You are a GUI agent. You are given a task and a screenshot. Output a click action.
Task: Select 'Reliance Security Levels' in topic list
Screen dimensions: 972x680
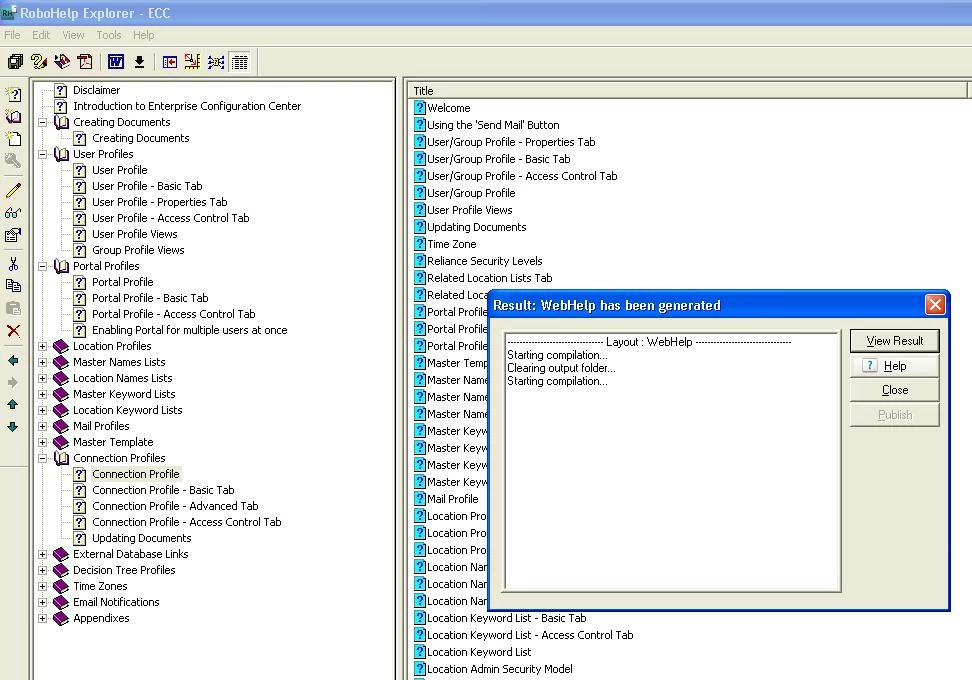[485, 262]
